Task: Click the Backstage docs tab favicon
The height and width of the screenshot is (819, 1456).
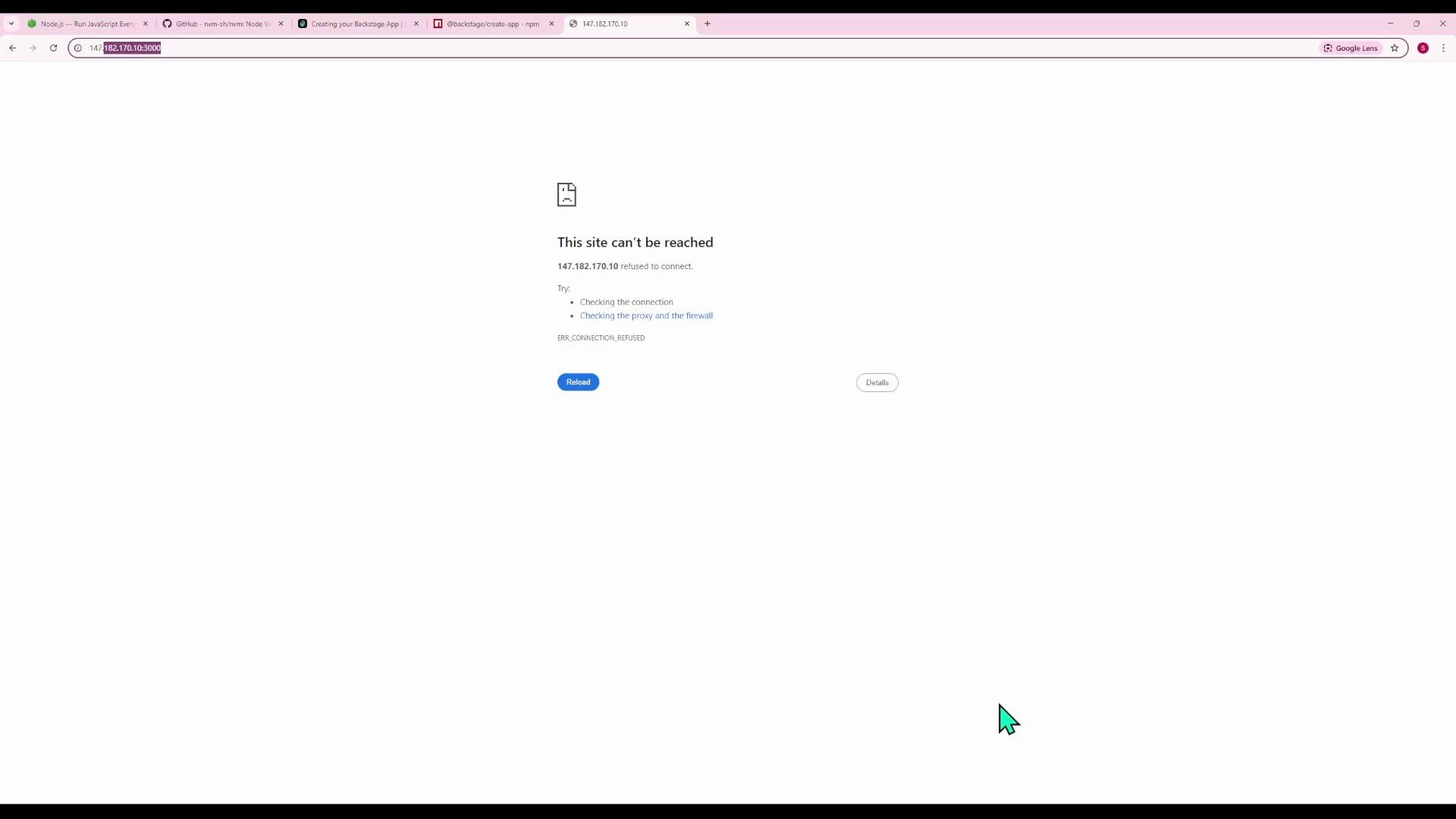Action: (x=303, y=24)
